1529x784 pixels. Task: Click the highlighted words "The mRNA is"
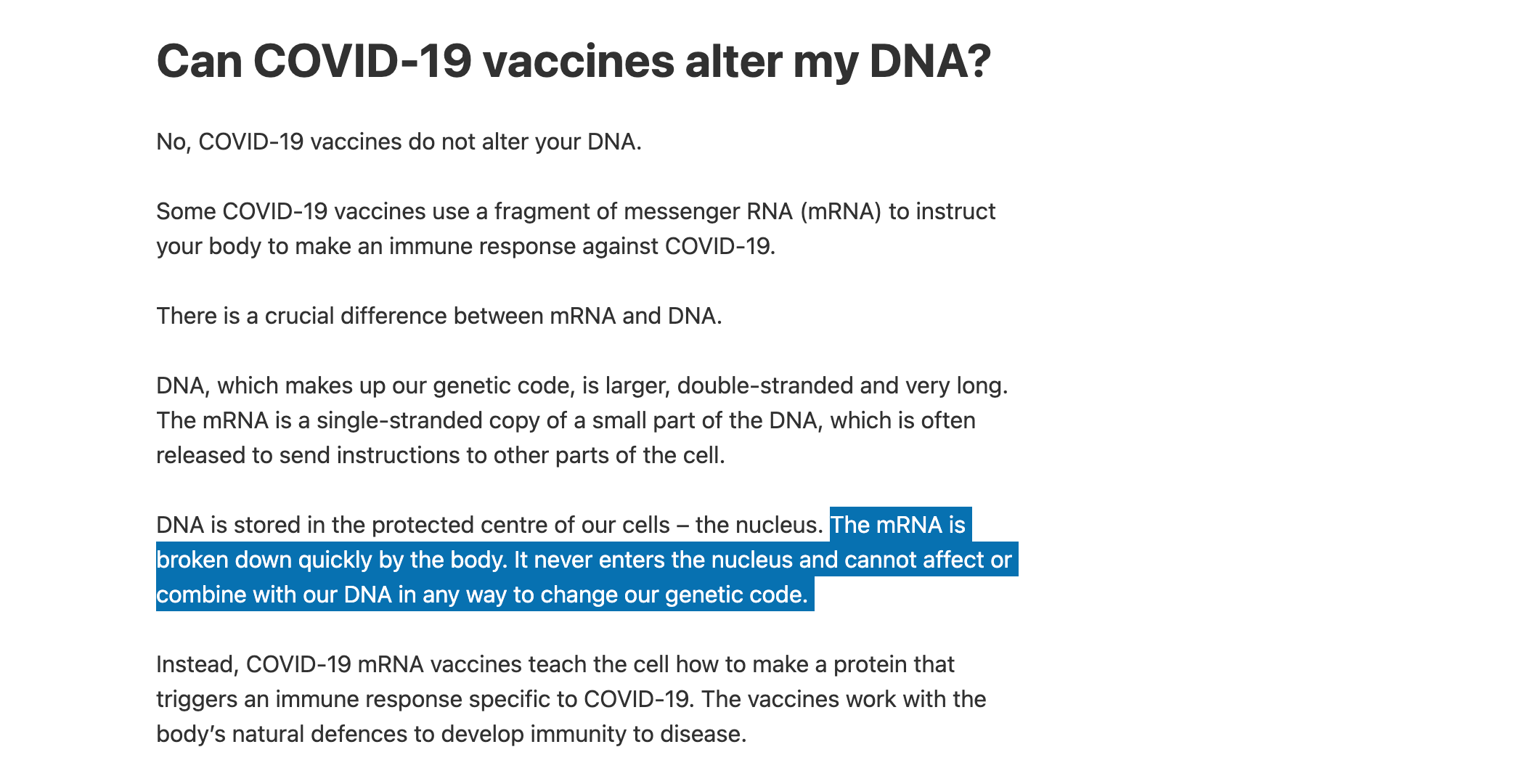898,525
